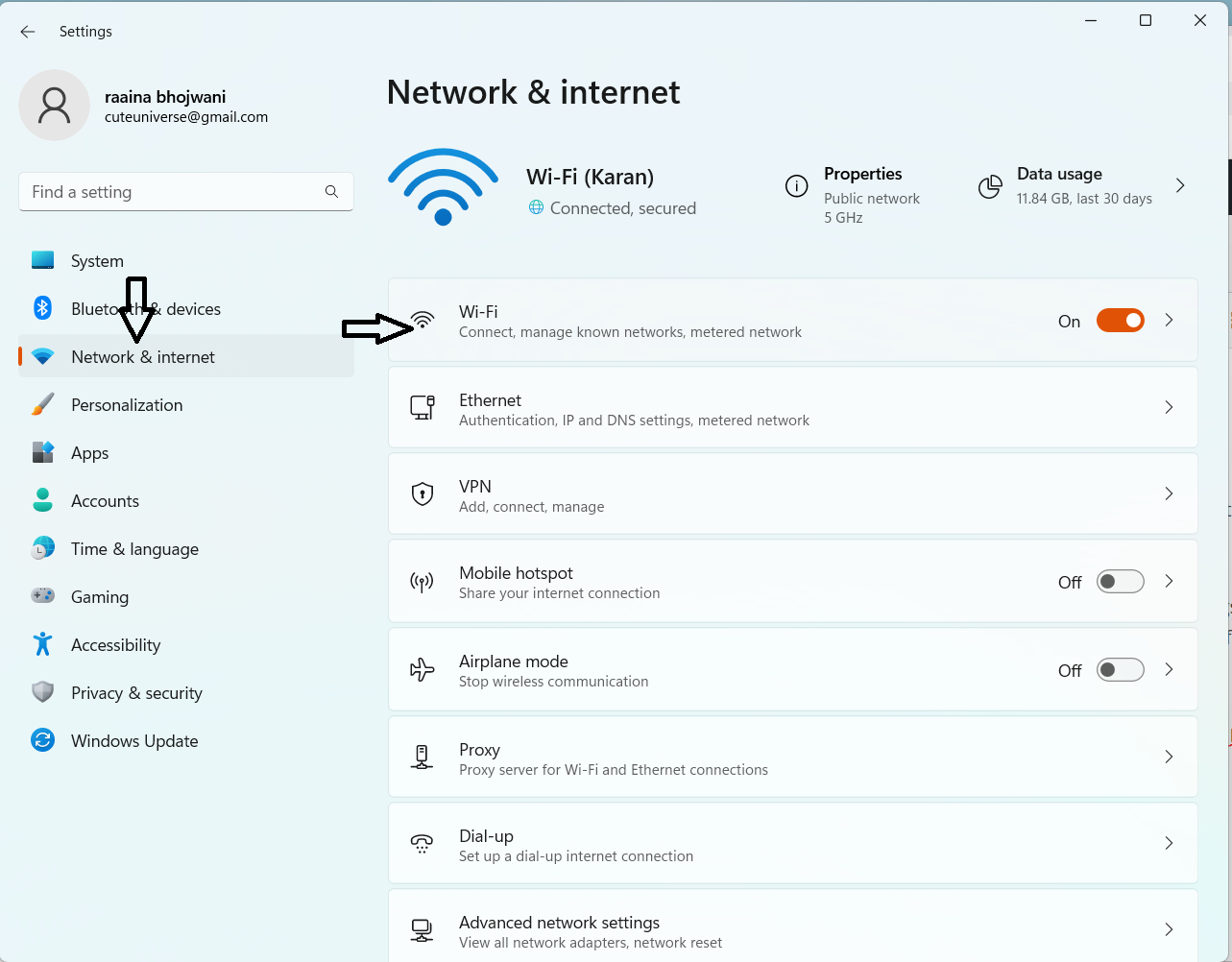Click the VPN shield icon
Screen dimensions: 1232x962
pos(423,494)
